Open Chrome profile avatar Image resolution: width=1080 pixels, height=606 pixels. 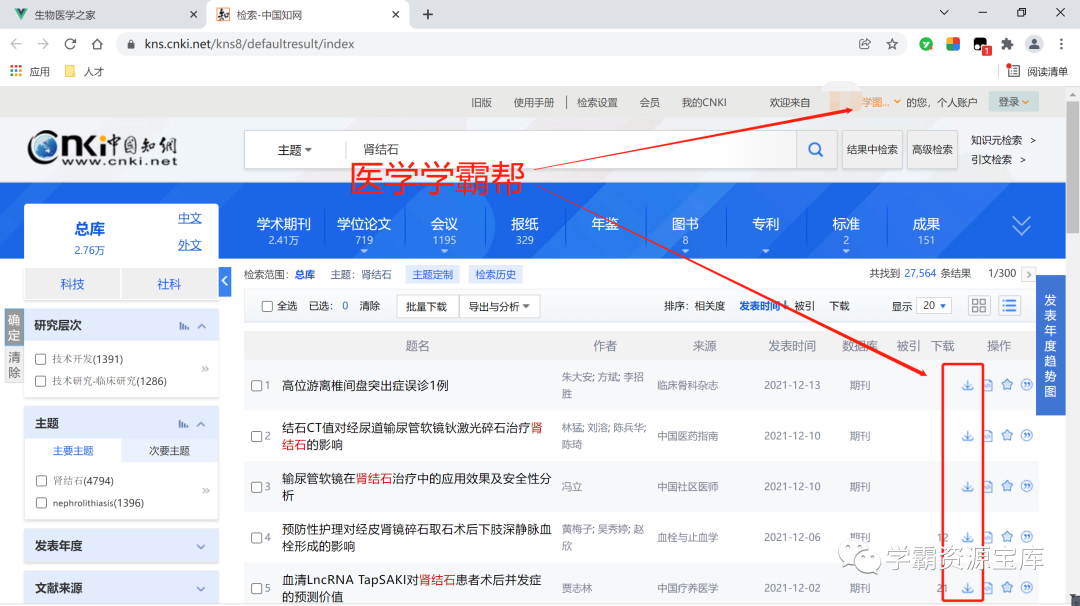[1034, 44]
